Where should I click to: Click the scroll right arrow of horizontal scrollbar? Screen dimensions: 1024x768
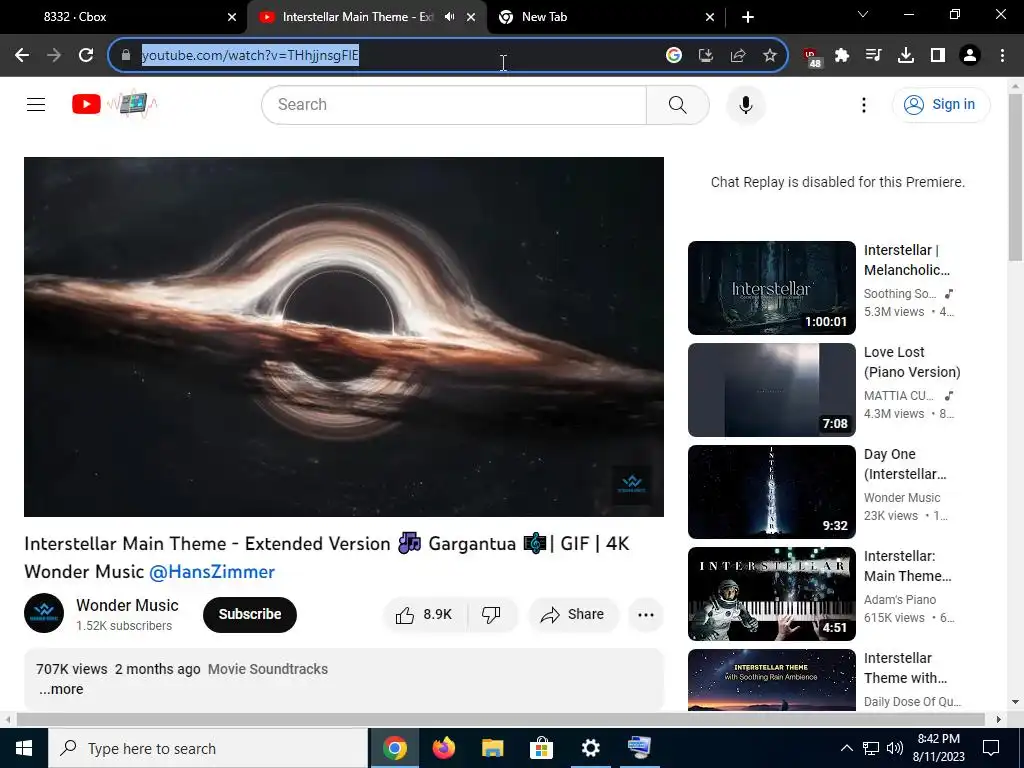(998, 719)
